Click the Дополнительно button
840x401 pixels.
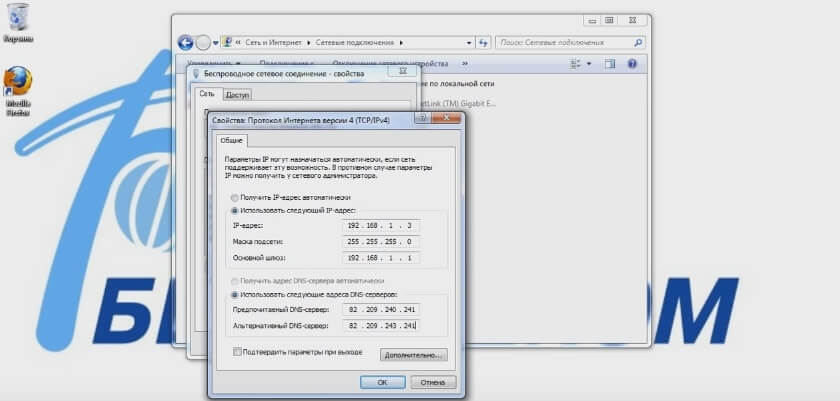(x=414, y=355)
